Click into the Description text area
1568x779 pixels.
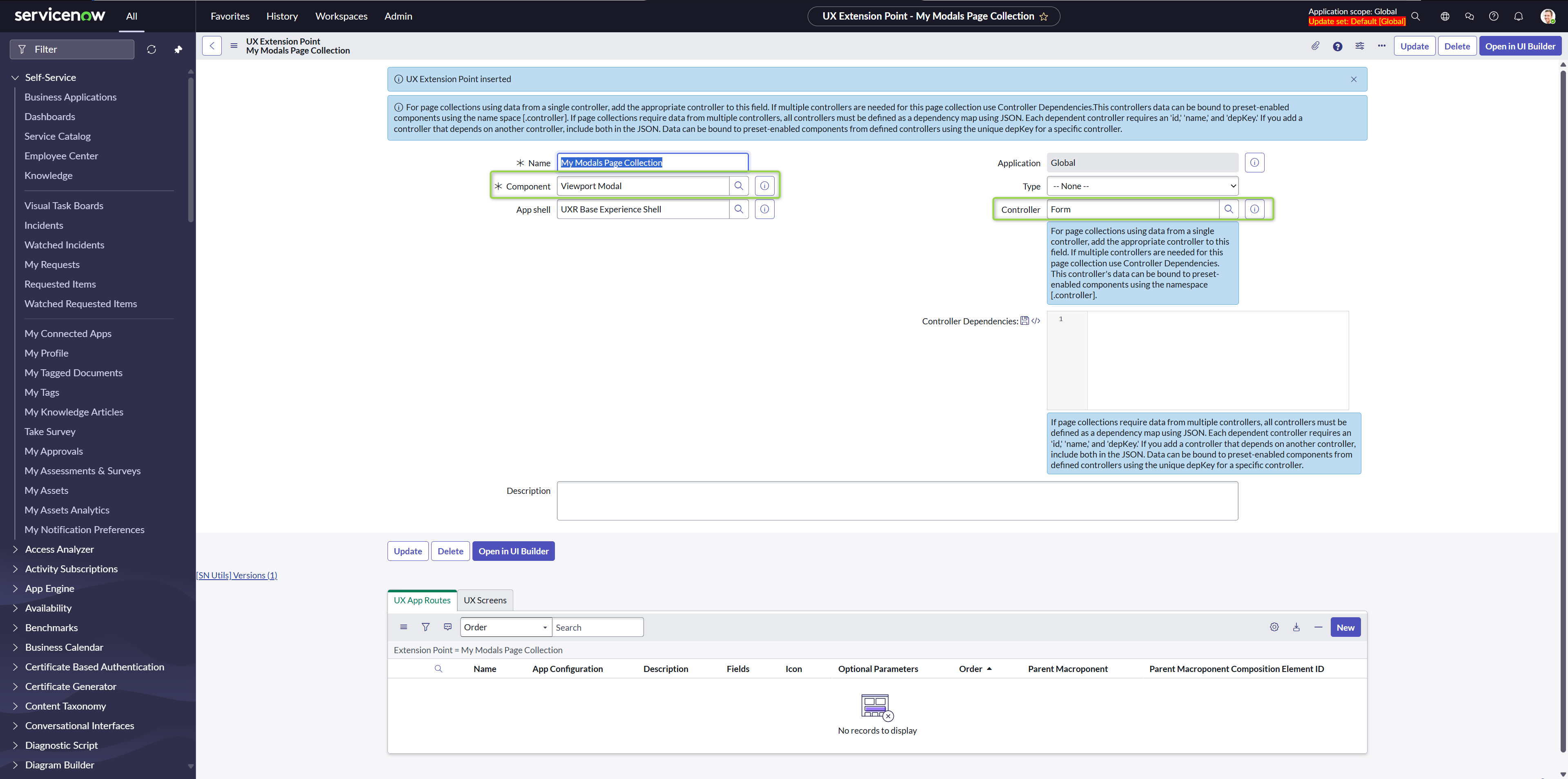[897, 501]
